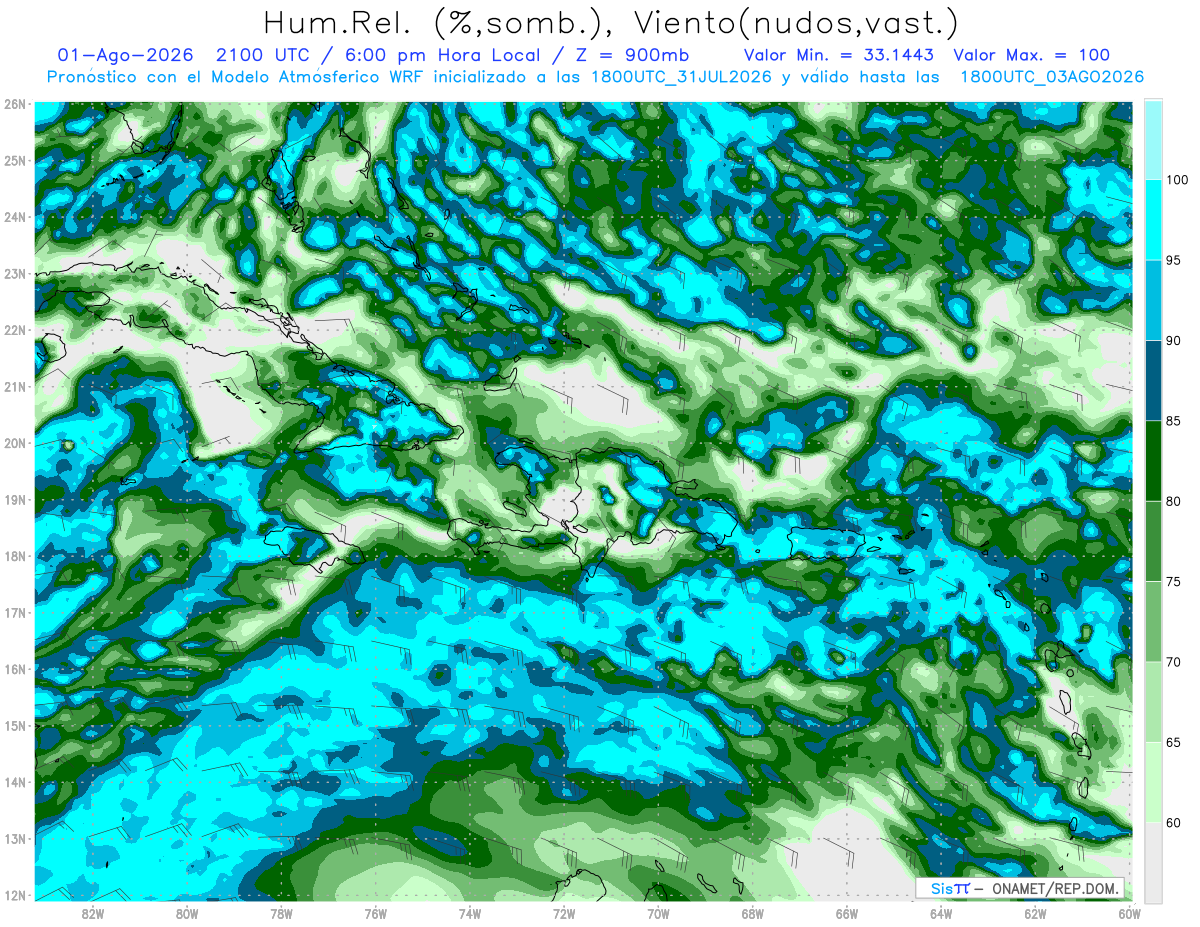Click the '76W' longitude label
The height and width of the screenshot is (927, 1200).
(x=375, y=913)
